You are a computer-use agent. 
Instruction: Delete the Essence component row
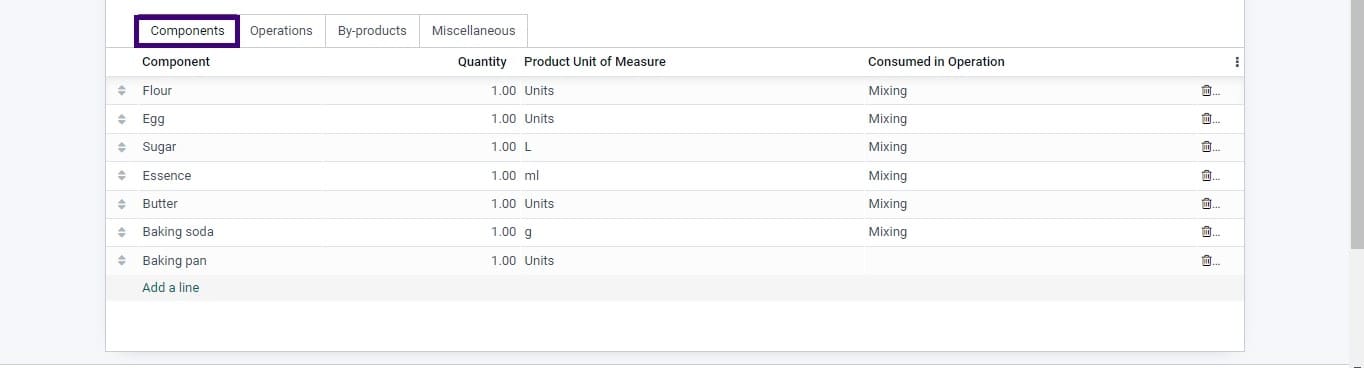point(1206,175)
